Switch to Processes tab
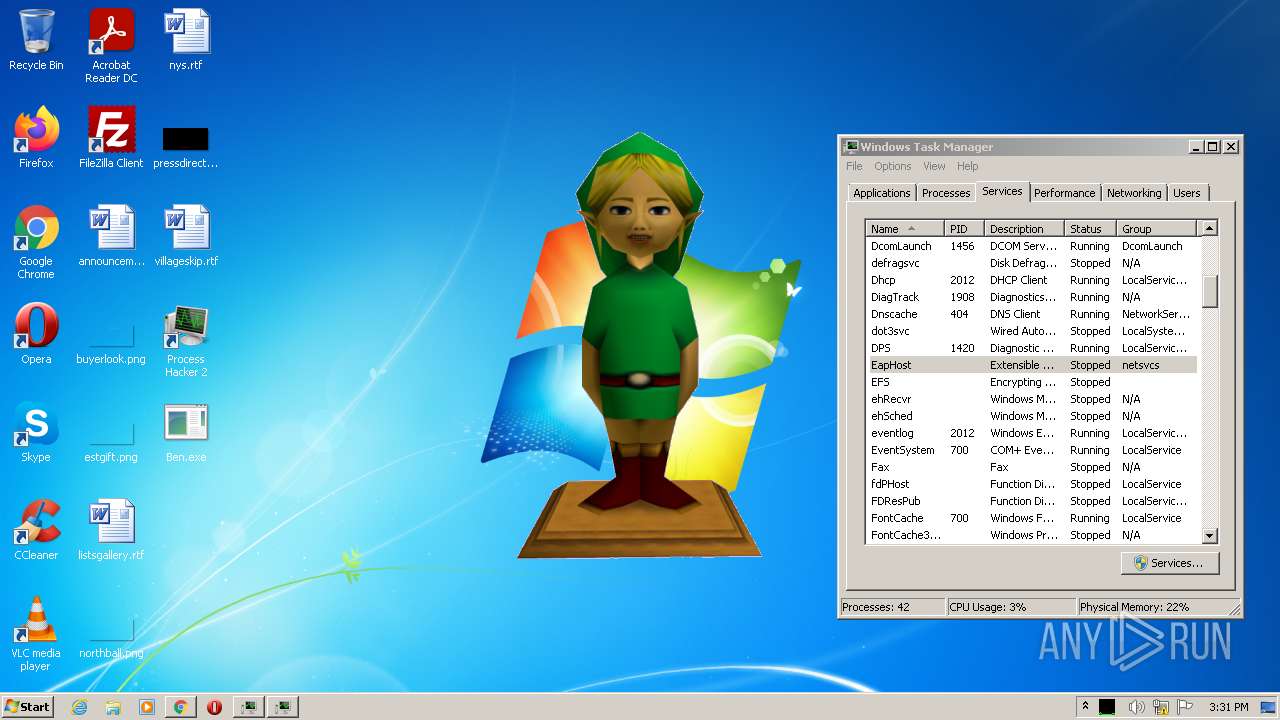 click(x=946, y=193)
